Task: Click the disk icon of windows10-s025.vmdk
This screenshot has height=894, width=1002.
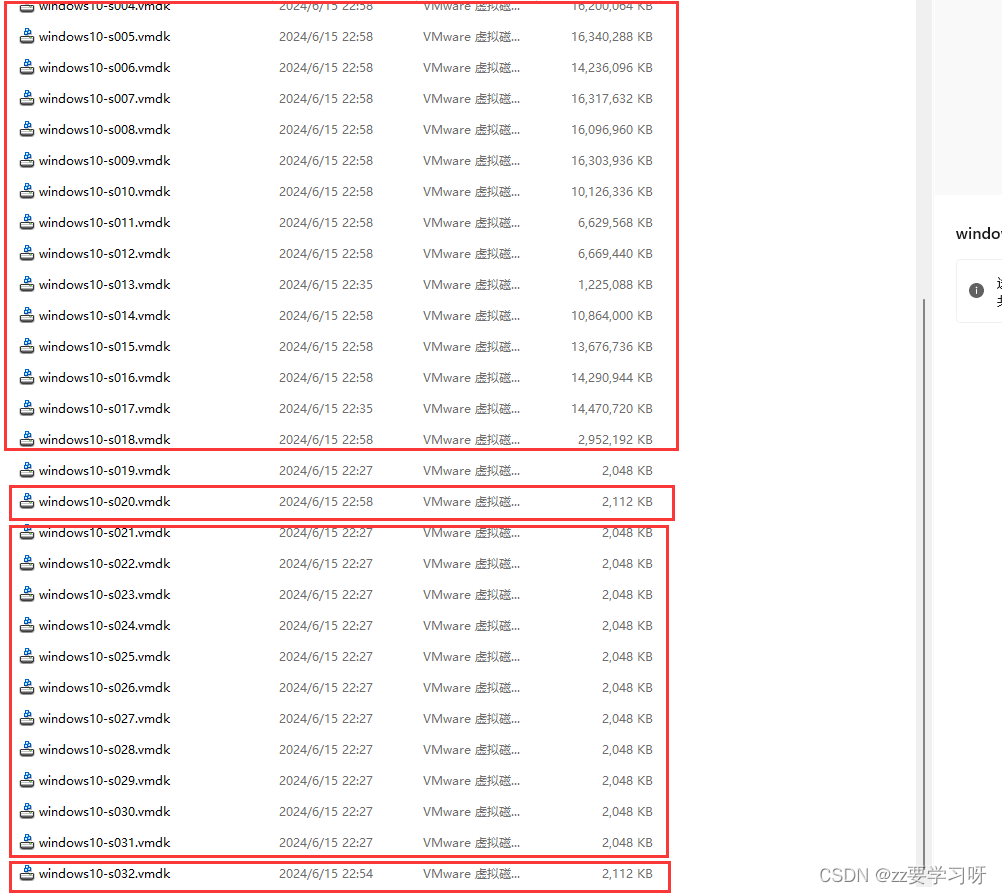Action: (x=27, y=656)
